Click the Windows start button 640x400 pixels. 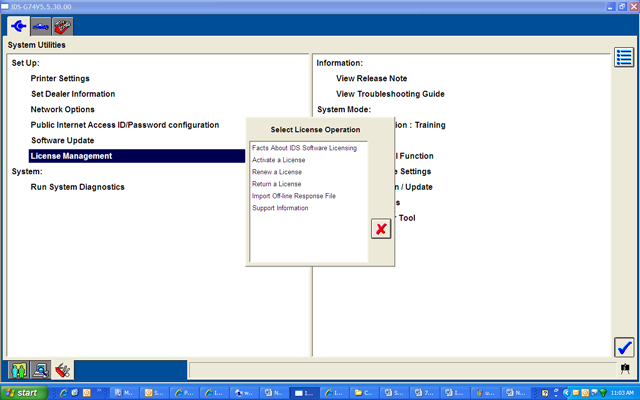pyautogui.click(x=24, y=393)
